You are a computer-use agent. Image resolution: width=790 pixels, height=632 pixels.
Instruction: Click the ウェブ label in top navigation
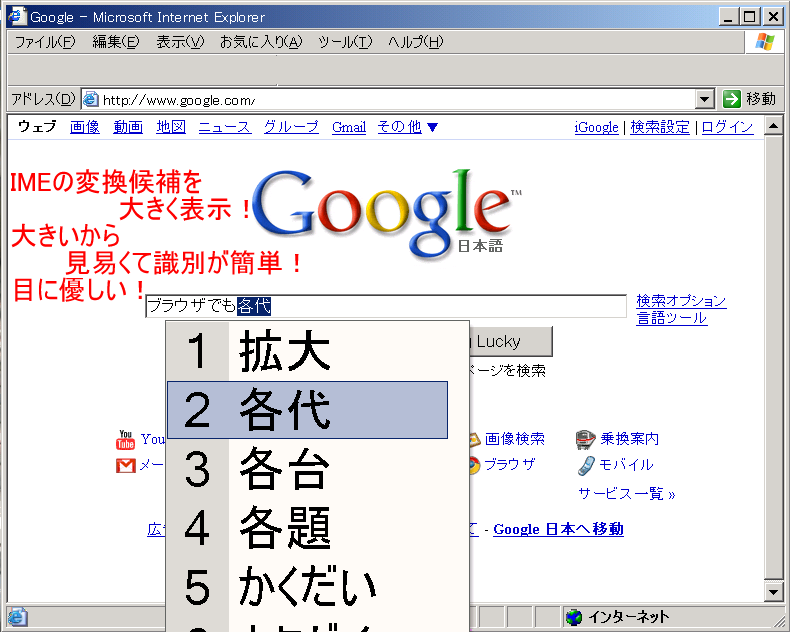[x=37, y=126]
